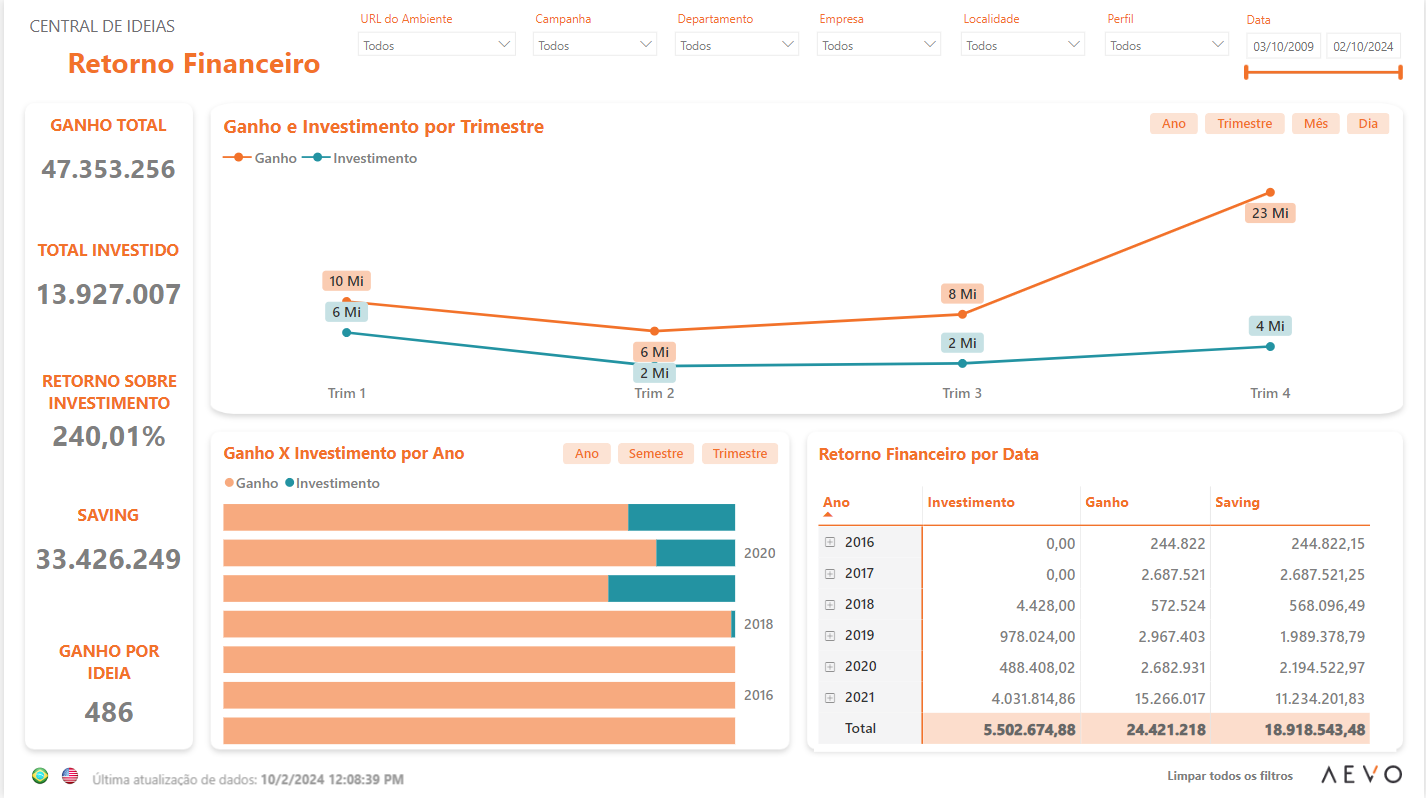Click the left handle of the date slider
Image resolution: width=1426 pixels, height=798 pixels.
(1246, 72)
